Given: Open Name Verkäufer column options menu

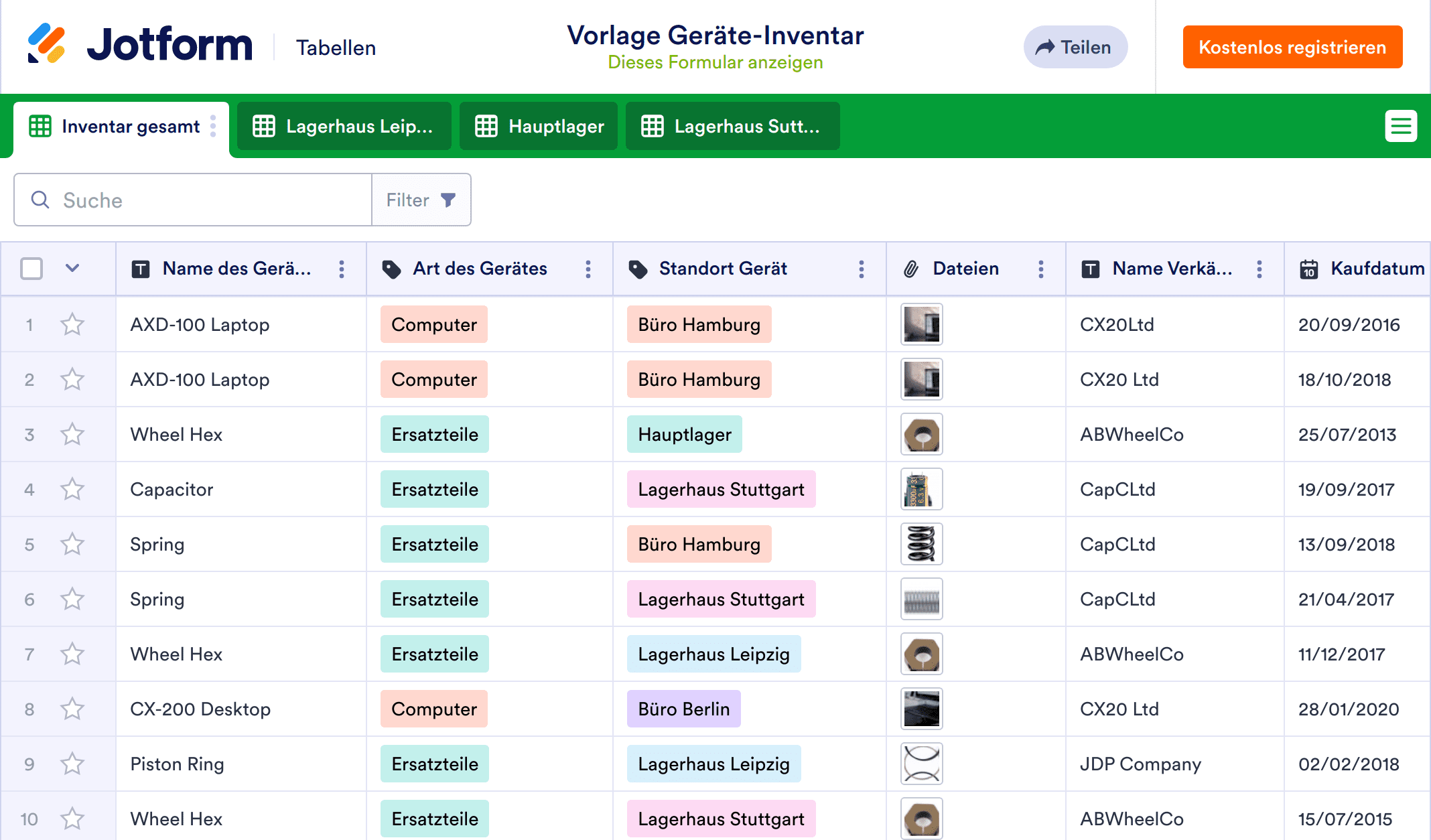Looking at the screenshot, I should (x=1259, y=269).
